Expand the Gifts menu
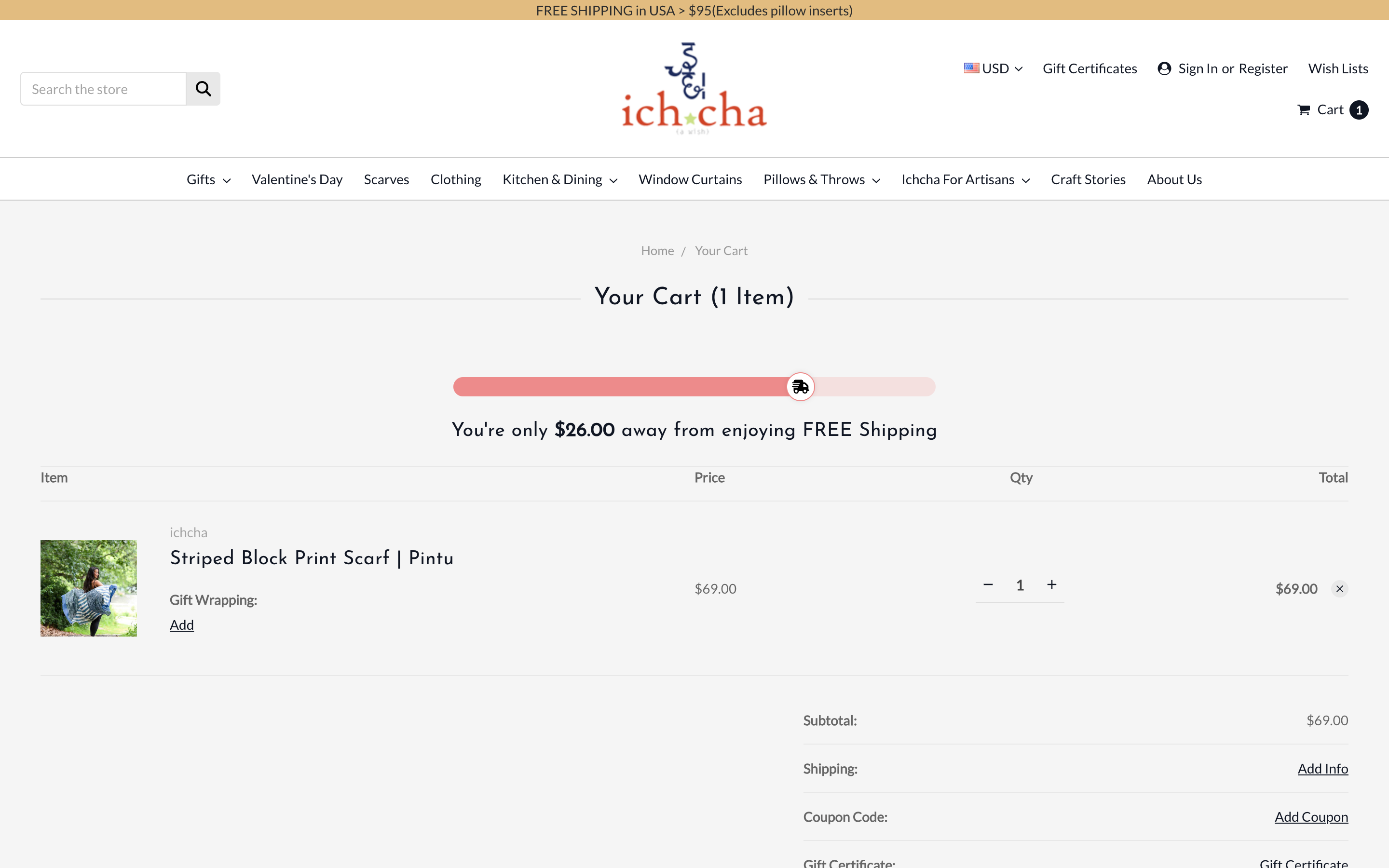 pos(208,180)
